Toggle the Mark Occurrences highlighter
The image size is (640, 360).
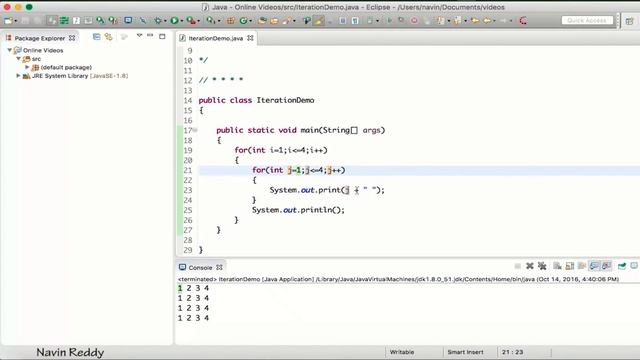point(319,20)
